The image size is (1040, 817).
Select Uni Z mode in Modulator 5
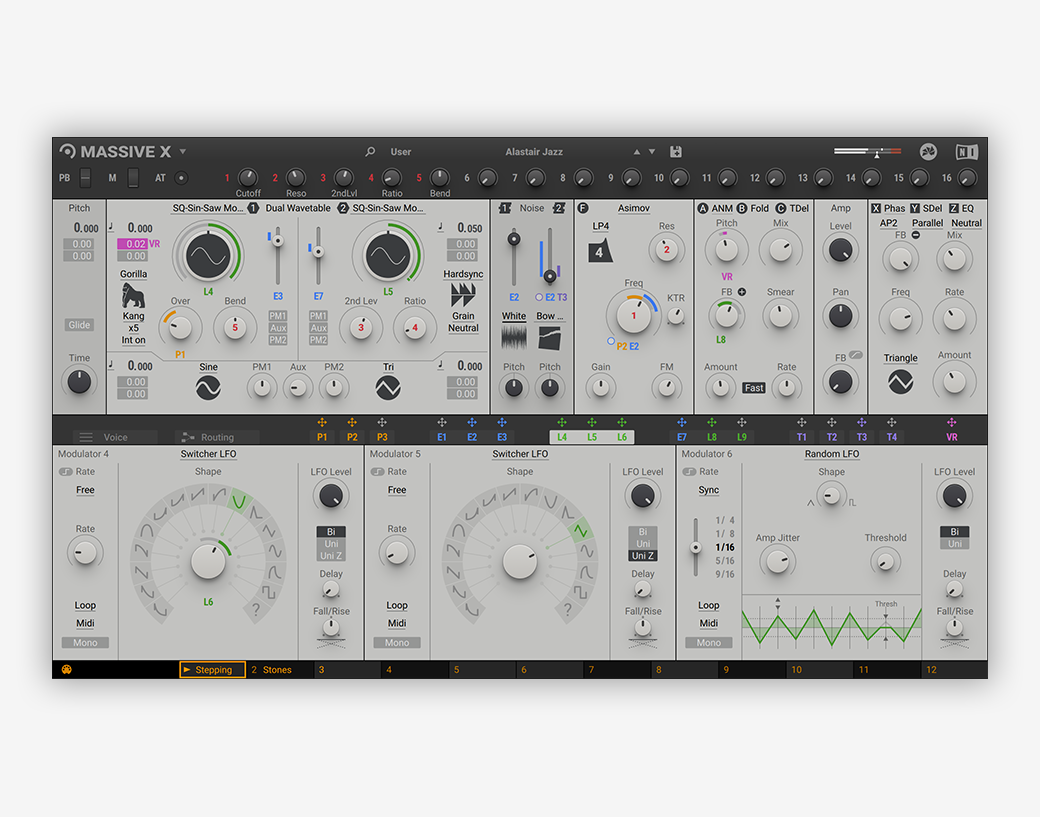pyautogui.click(x=643, y=556)
